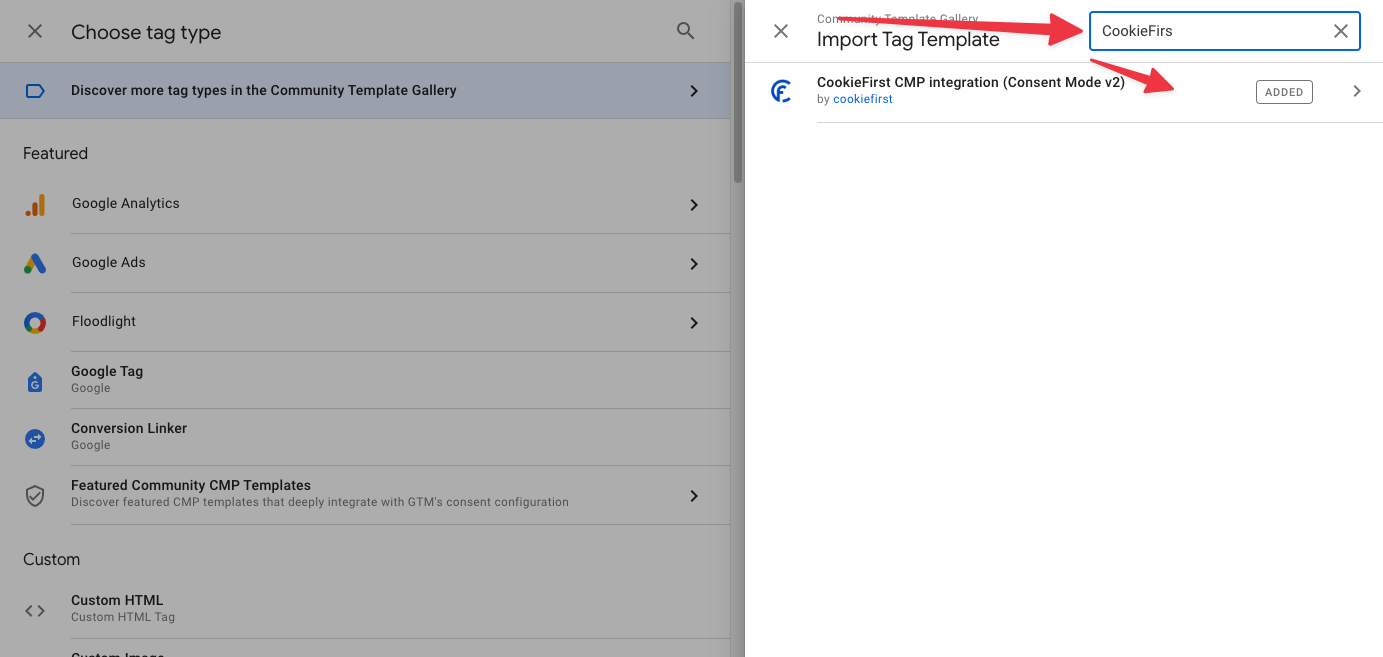Click the tag icon beside Community Template Gallery

pyautogui.click(x=35, y=91)
